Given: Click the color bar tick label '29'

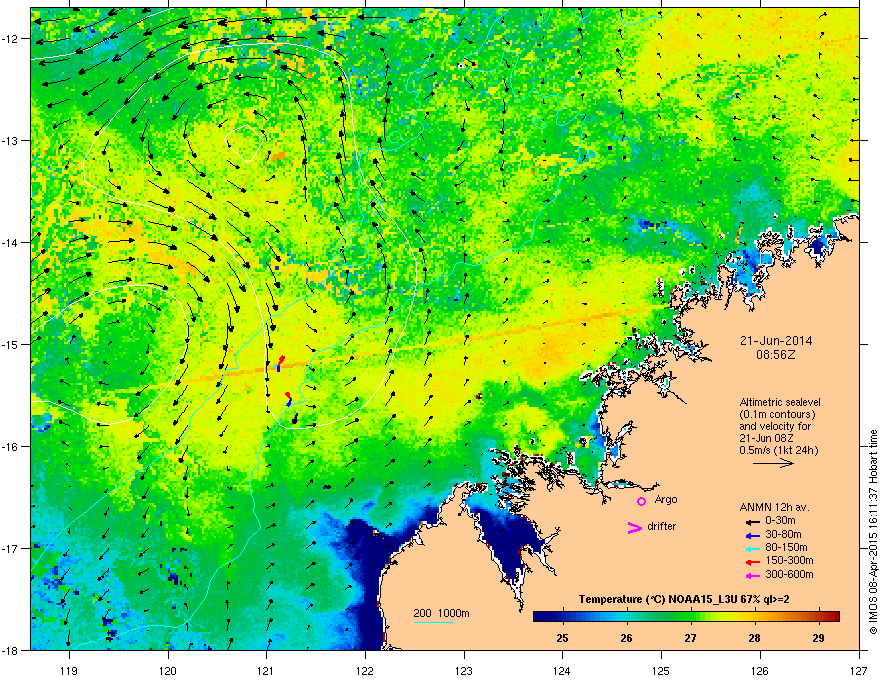Looking at the screenshot, I should coord(818,638).
